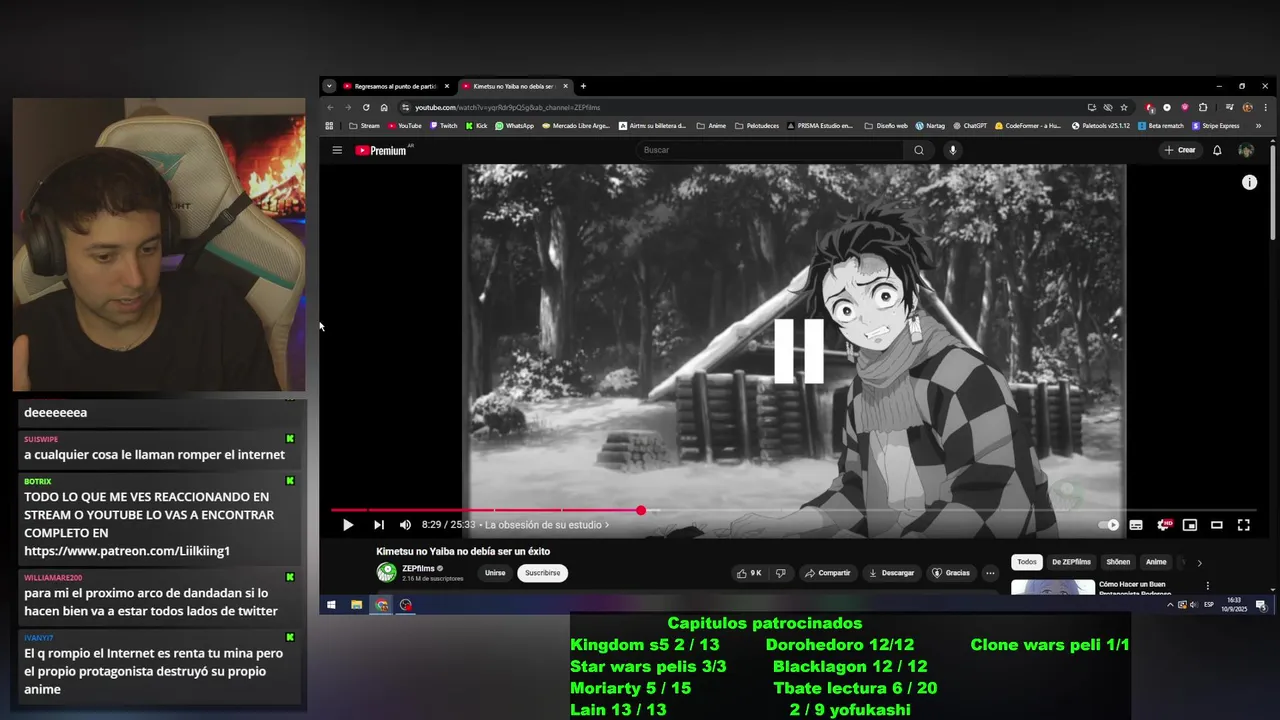Screen dimensions: 1280x720
Task: Open the 'Cómo Hacer un Buen' video thumbnail
Action: tap(1053, 587)
